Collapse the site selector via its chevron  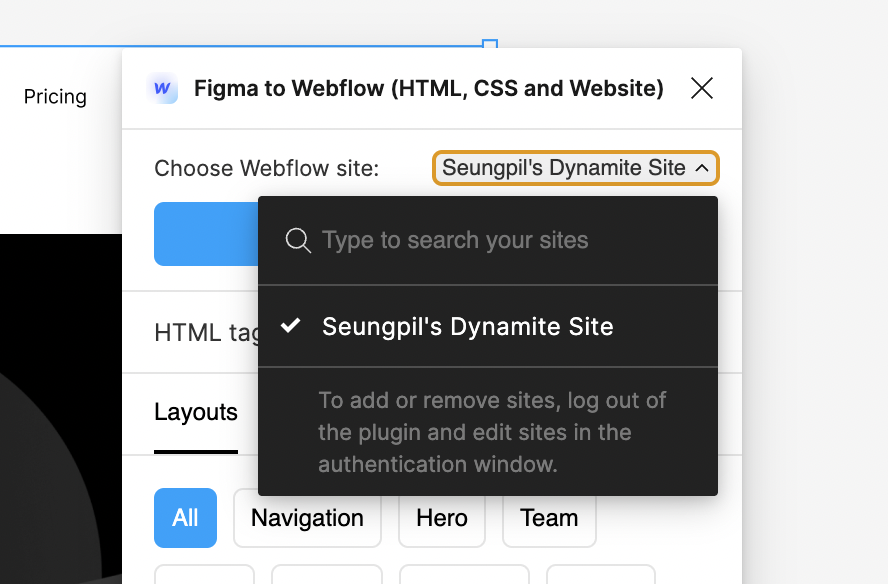(x=703, y=168)
